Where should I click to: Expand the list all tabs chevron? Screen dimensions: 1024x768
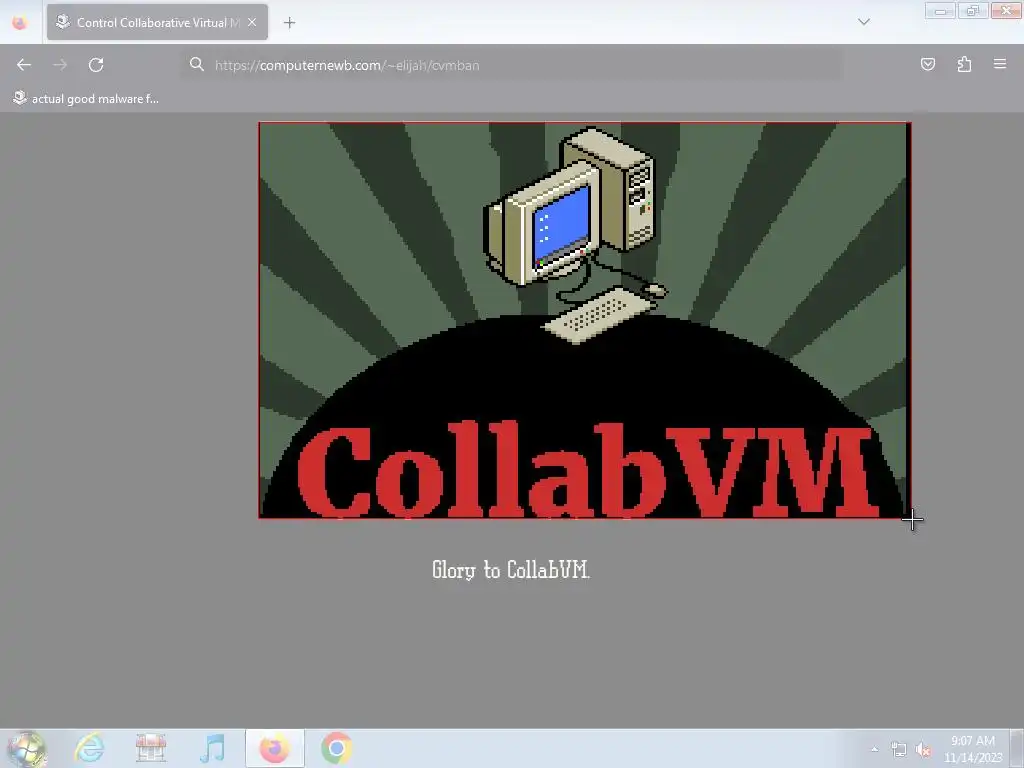pyautogui.click(x=863, y=22)
